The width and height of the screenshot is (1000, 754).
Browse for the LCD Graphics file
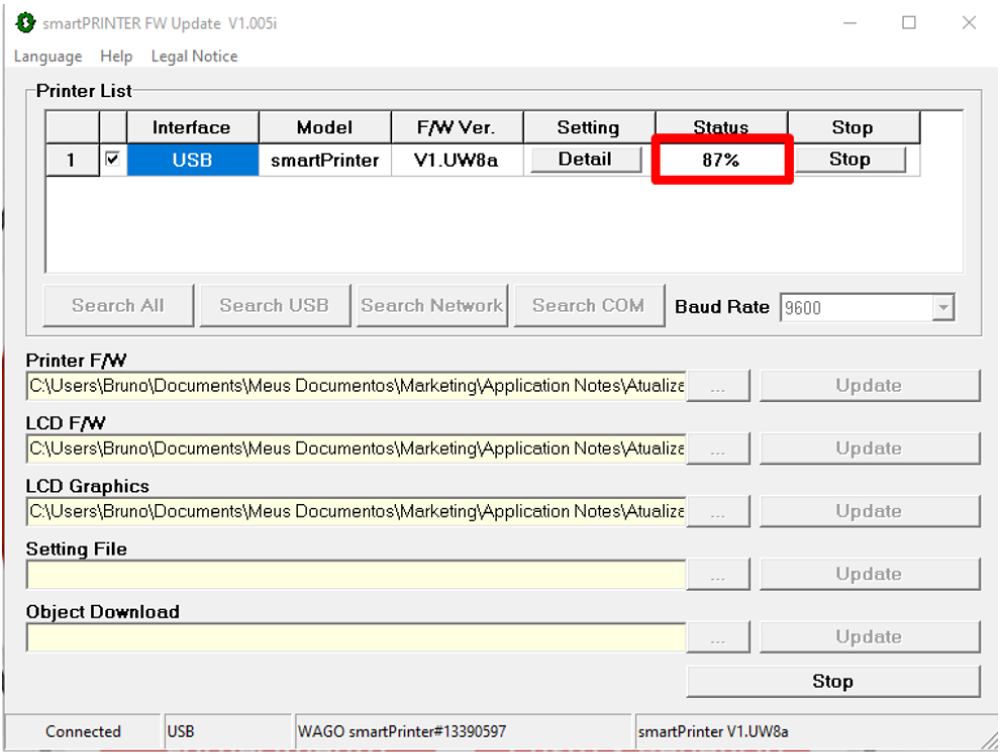(x=717, y=512)
